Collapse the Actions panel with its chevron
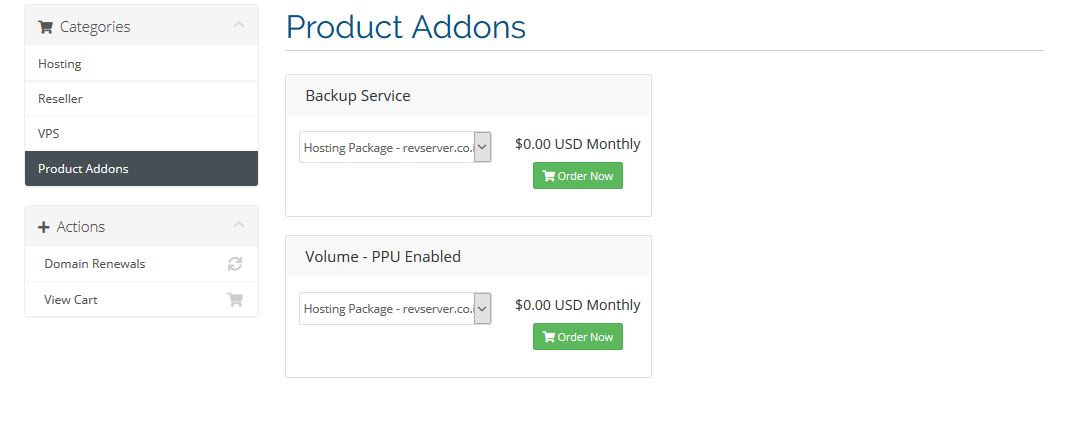Screen dimensions: 1079x421 (x=239, y=225)
